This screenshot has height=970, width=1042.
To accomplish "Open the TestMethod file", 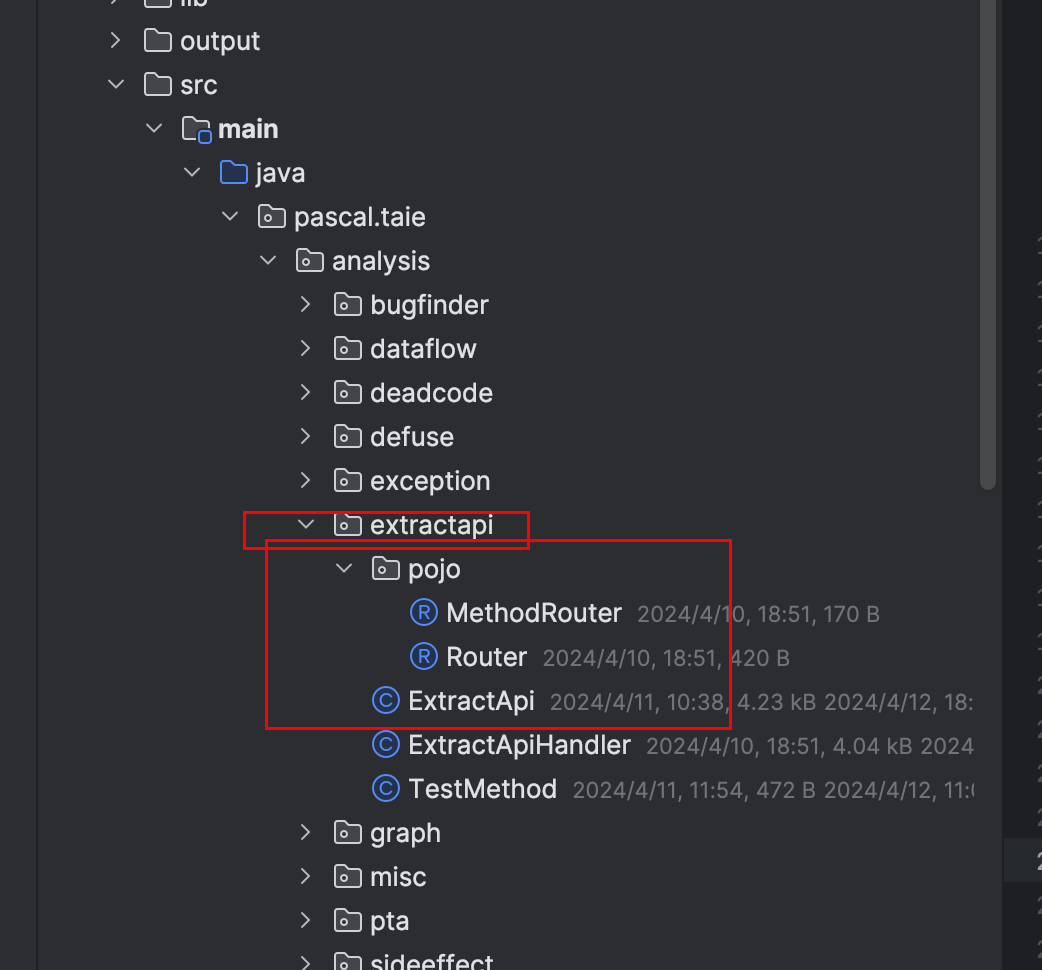I will (482, 789).
